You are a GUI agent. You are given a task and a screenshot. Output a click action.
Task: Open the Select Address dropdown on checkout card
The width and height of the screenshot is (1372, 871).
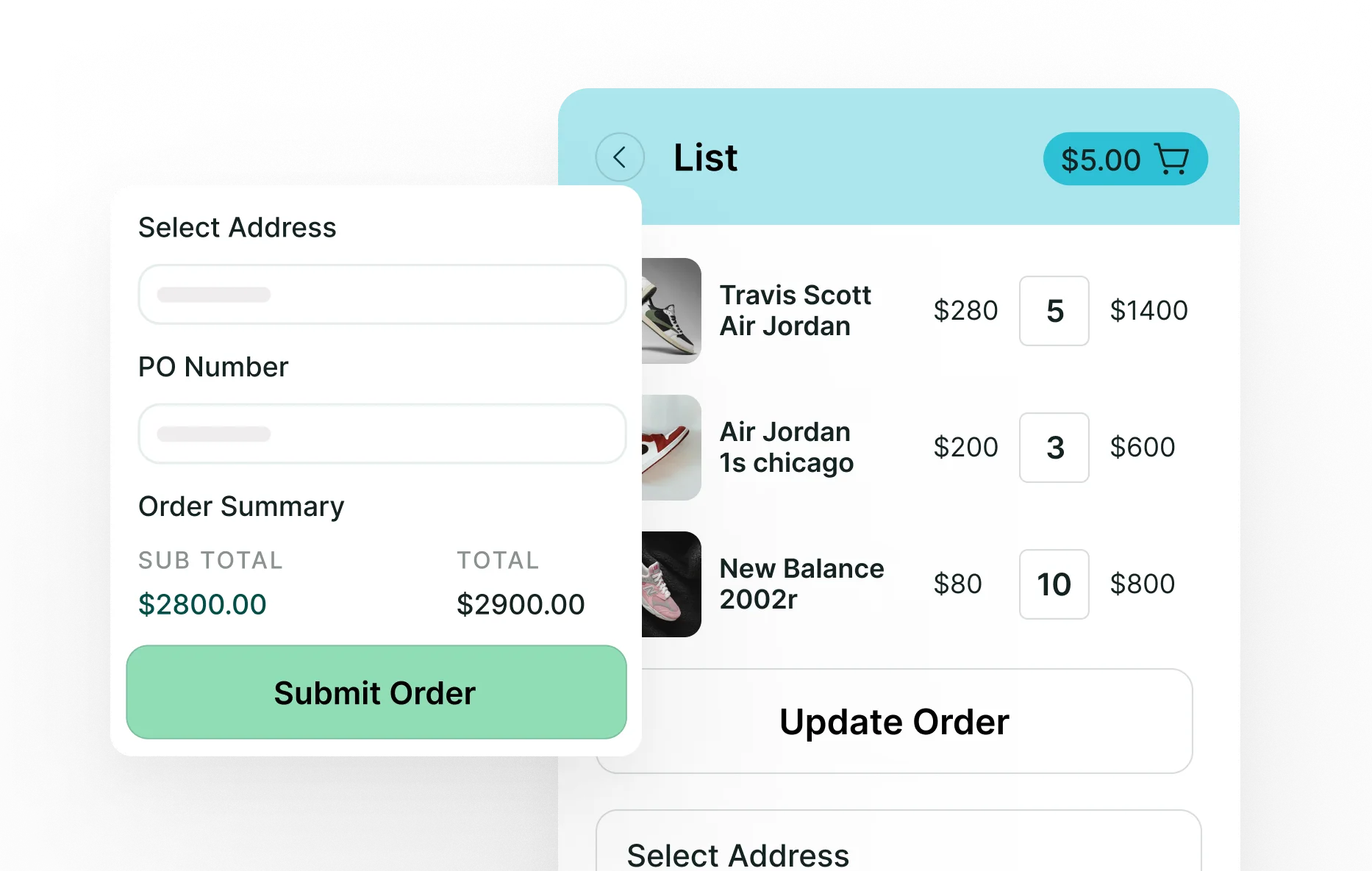click(382, 294)
